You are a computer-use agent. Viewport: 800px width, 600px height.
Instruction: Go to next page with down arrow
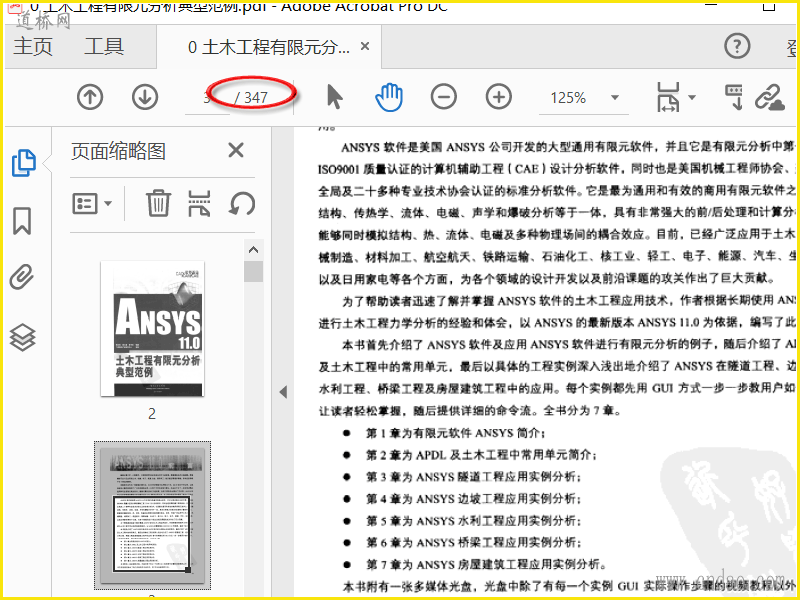(145, 97)
